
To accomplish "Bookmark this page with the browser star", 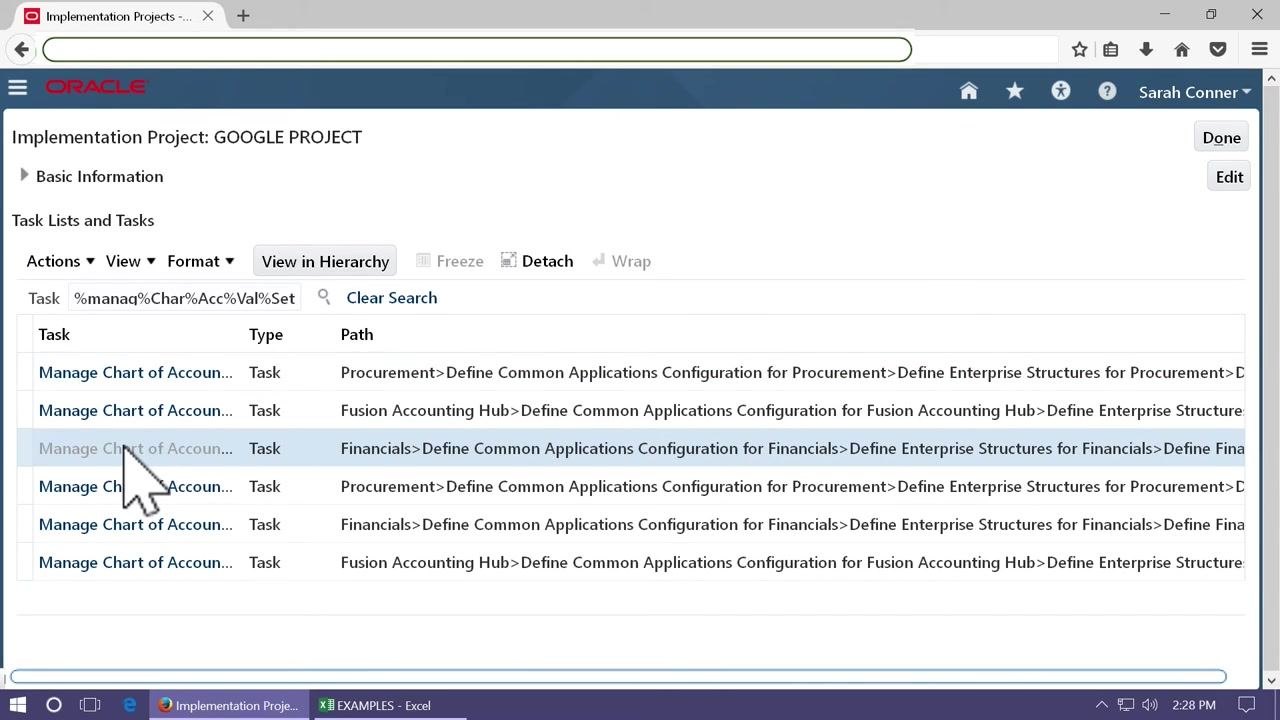I will 1079,49.
